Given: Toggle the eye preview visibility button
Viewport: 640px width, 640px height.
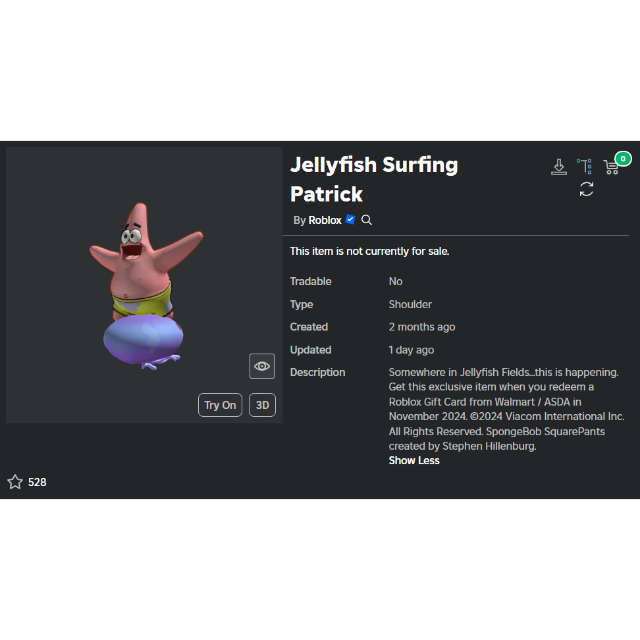Looking at the screenshot, I should pyautogui.click(x=262, y=366).
